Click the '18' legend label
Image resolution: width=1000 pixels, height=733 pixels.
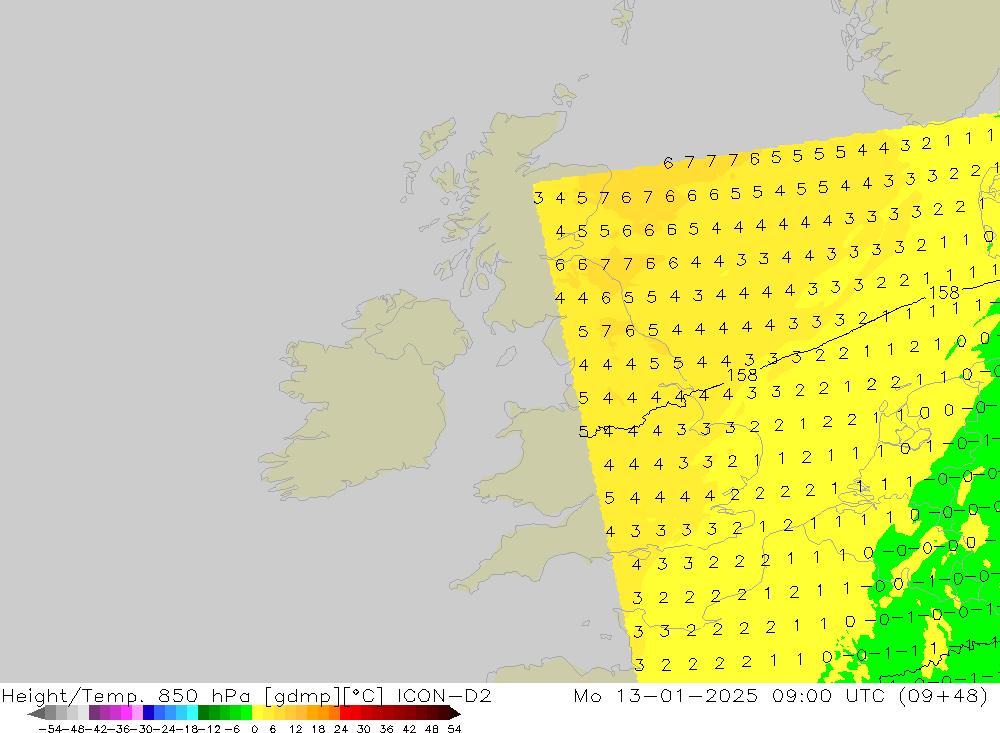[x=318, y=729]
